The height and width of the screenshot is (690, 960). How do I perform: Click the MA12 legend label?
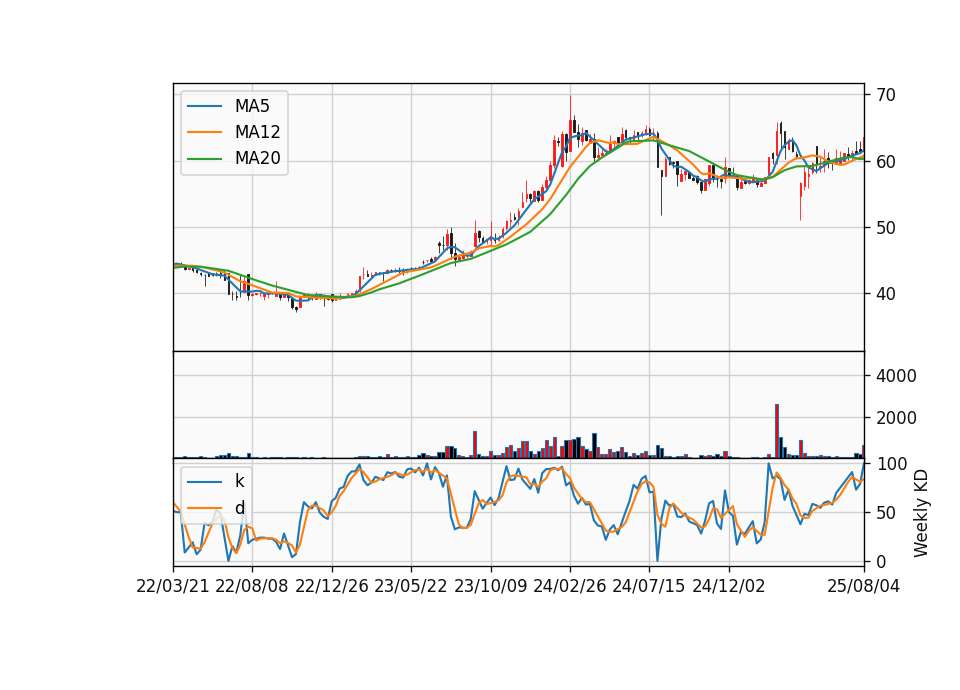pyautogui.click(x=257, y=132)
